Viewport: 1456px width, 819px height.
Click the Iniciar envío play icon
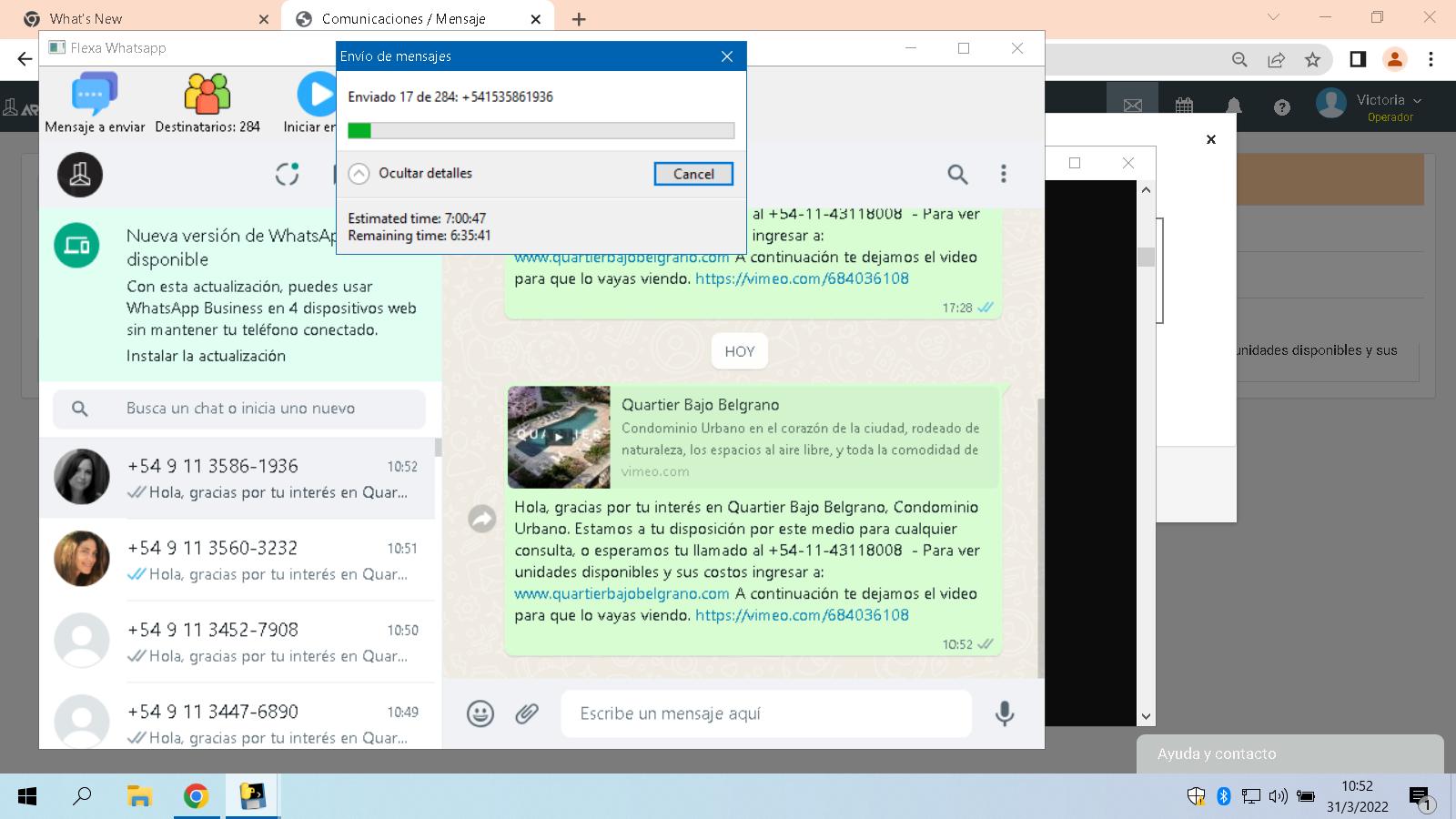click(x=317, y=94)
